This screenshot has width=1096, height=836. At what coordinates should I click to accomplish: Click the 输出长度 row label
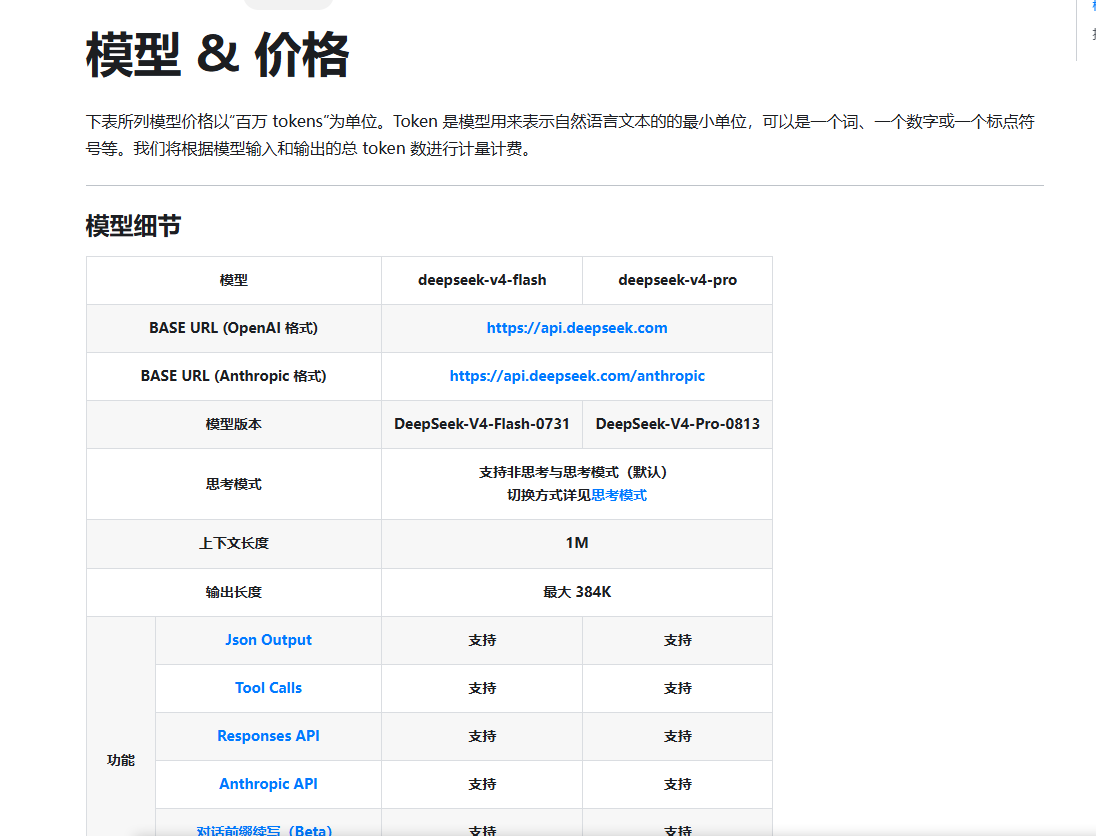point(233,592)
